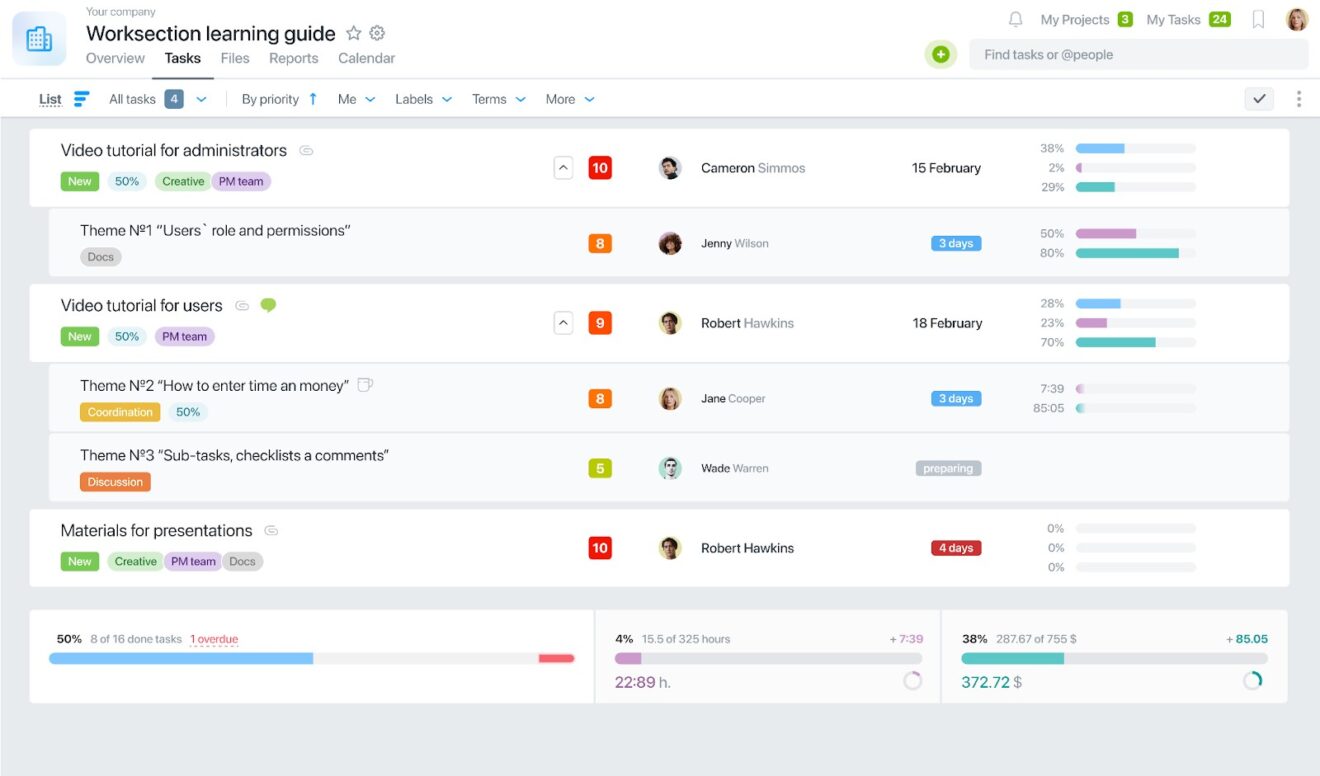Click the green plus button to create a task

(940, 54)
